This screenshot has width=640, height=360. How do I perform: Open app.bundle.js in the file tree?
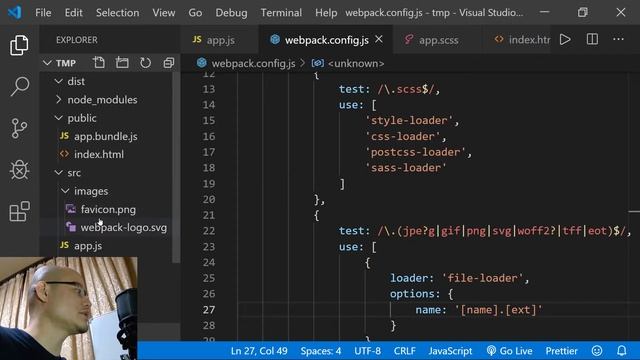pyautogui.click(x=105, y=136)
